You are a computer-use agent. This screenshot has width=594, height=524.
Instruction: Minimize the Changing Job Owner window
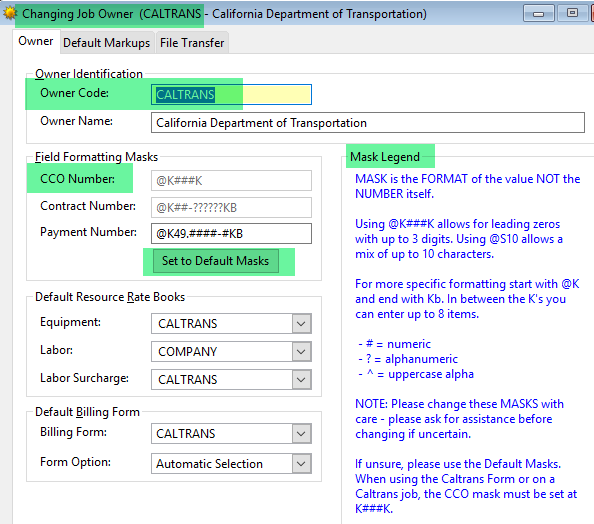tap(538, 14)
